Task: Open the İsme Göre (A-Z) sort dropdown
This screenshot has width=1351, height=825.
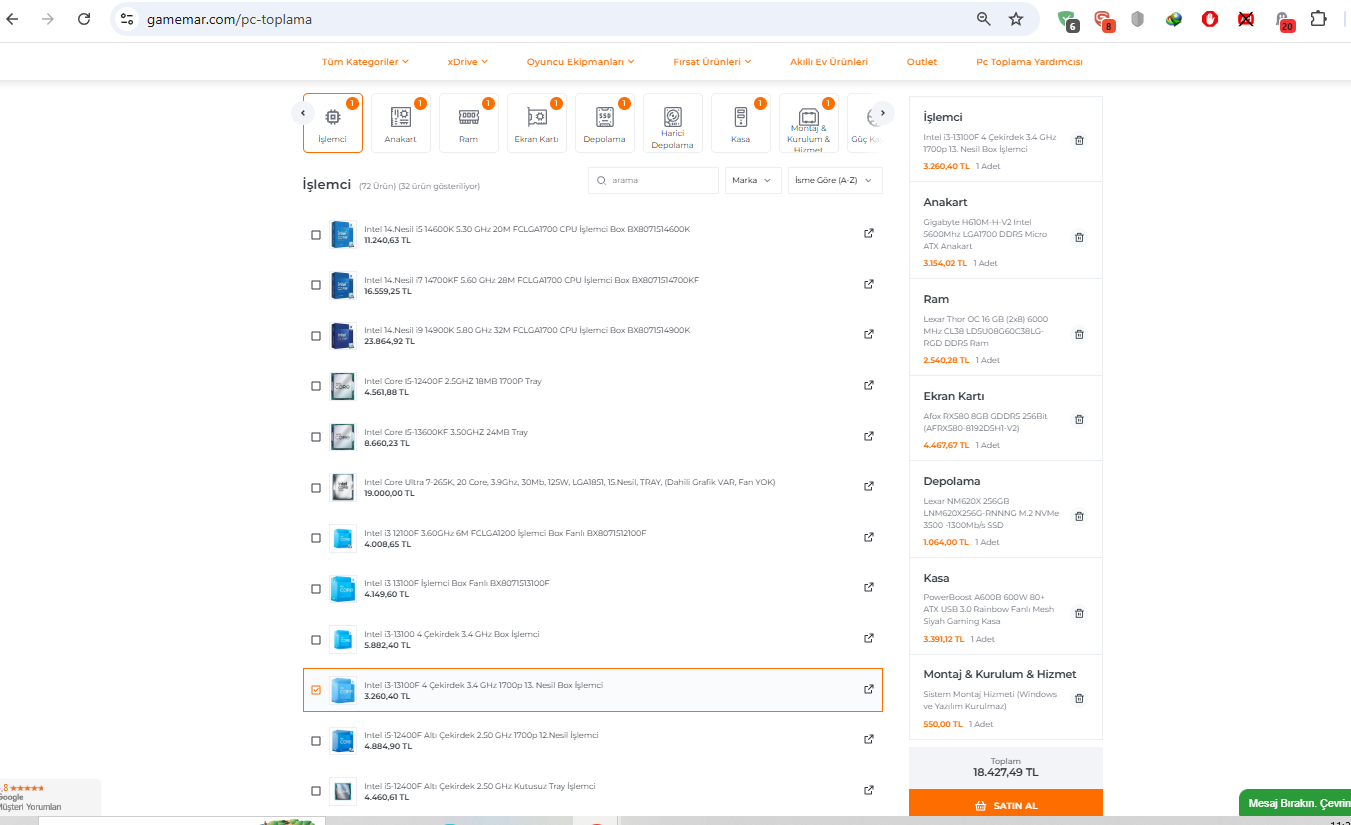Action: (835, 180)
